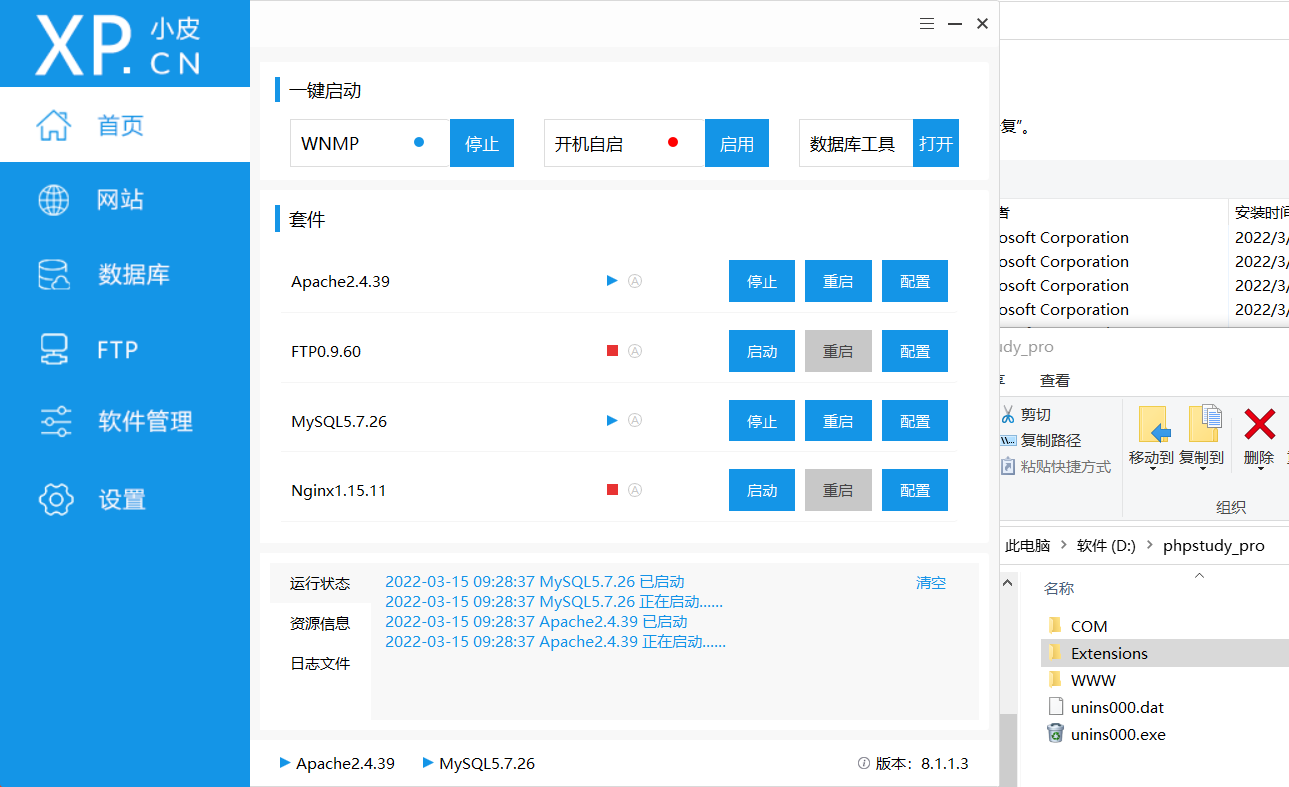Open the 网站 website panel
The width and height of the screenshot is (1289, 787).
pyautogui.click(x=120, y=199)
